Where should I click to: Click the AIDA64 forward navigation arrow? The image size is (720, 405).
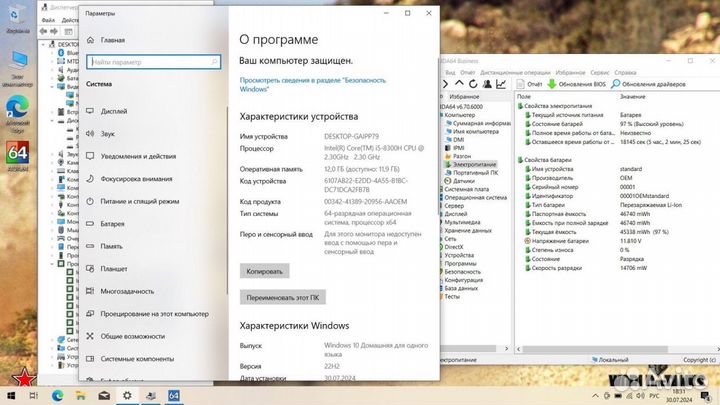[x=445, y=84]
